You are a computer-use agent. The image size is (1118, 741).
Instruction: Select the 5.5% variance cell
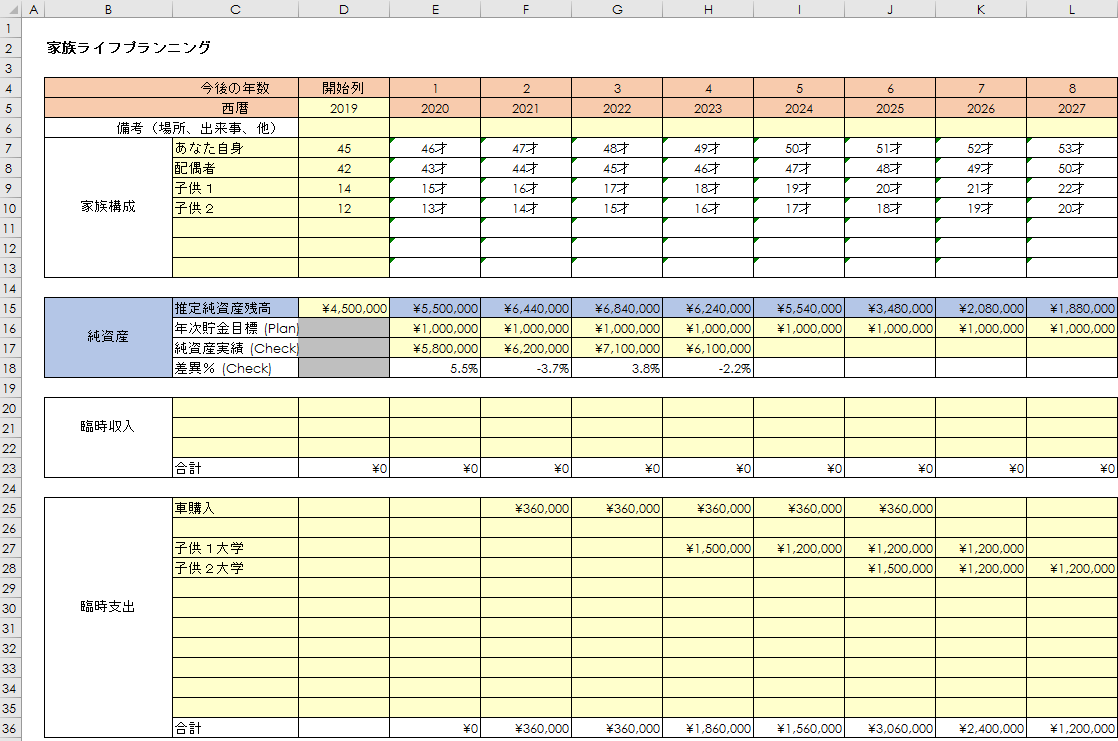click(x=435, y=368)
